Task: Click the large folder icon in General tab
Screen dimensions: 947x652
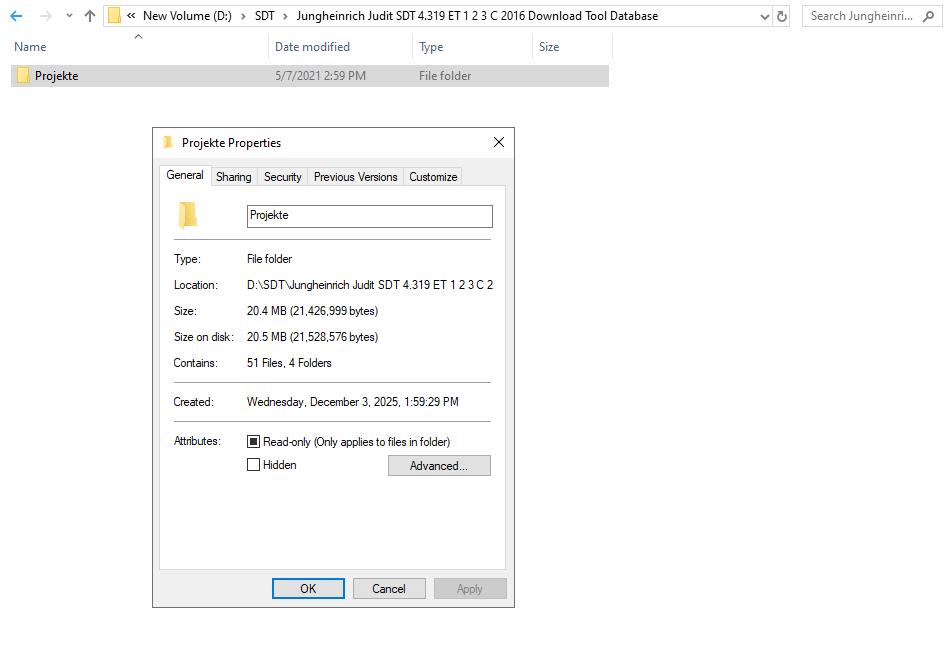Action: [x=188, y=215]
